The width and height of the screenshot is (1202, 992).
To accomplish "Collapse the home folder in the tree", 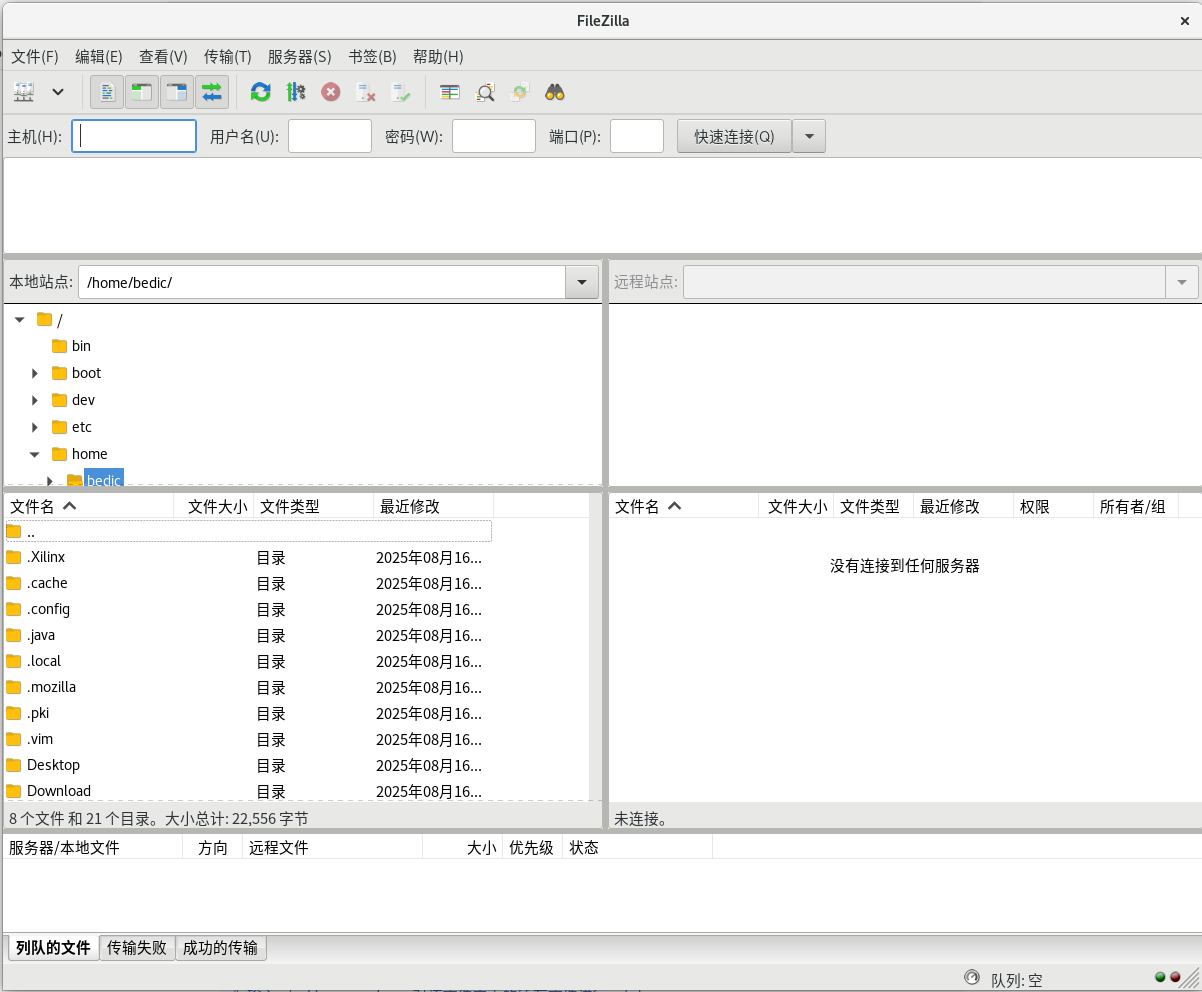I will point(34,453).
